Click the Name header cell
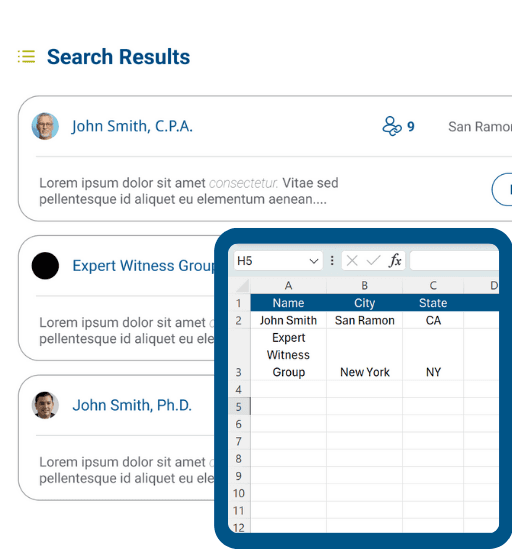 click(288, 303)
